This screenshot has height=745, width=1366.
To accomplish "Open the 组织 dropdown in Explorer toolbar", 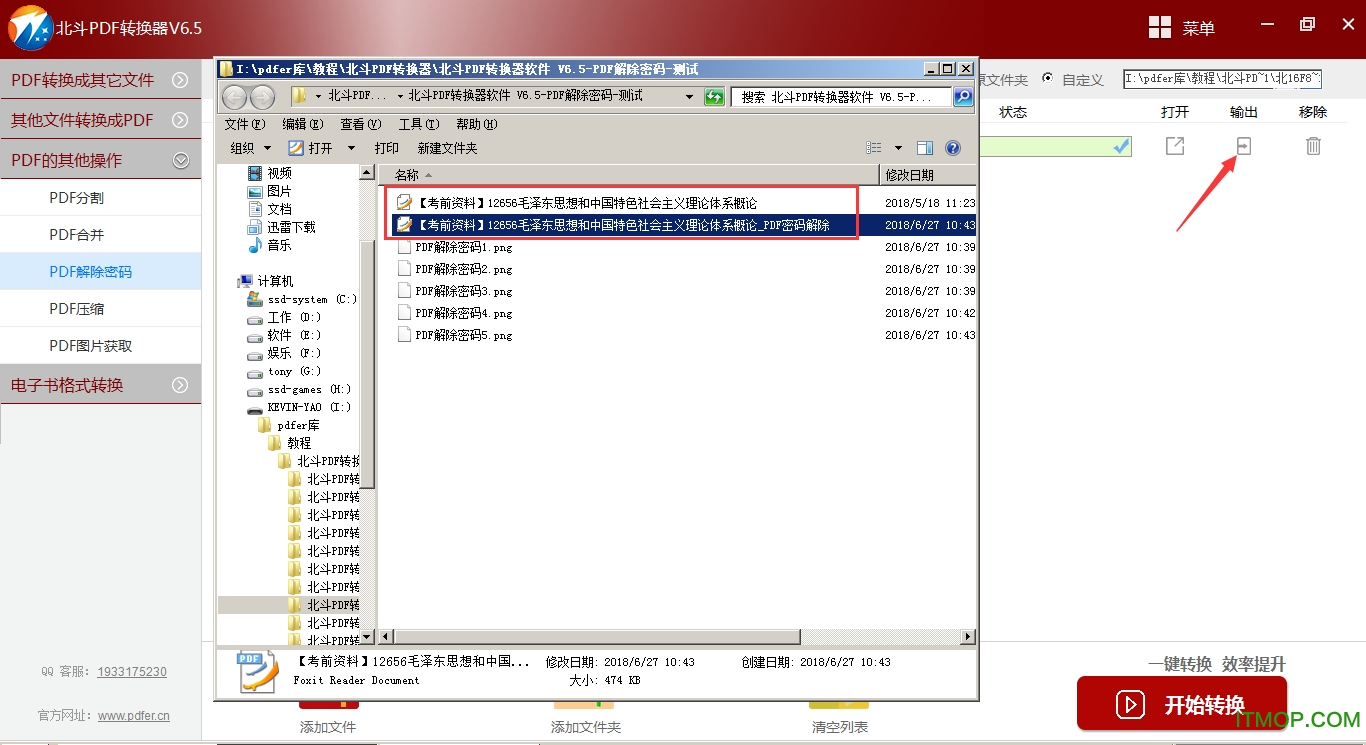I will 250,148.
